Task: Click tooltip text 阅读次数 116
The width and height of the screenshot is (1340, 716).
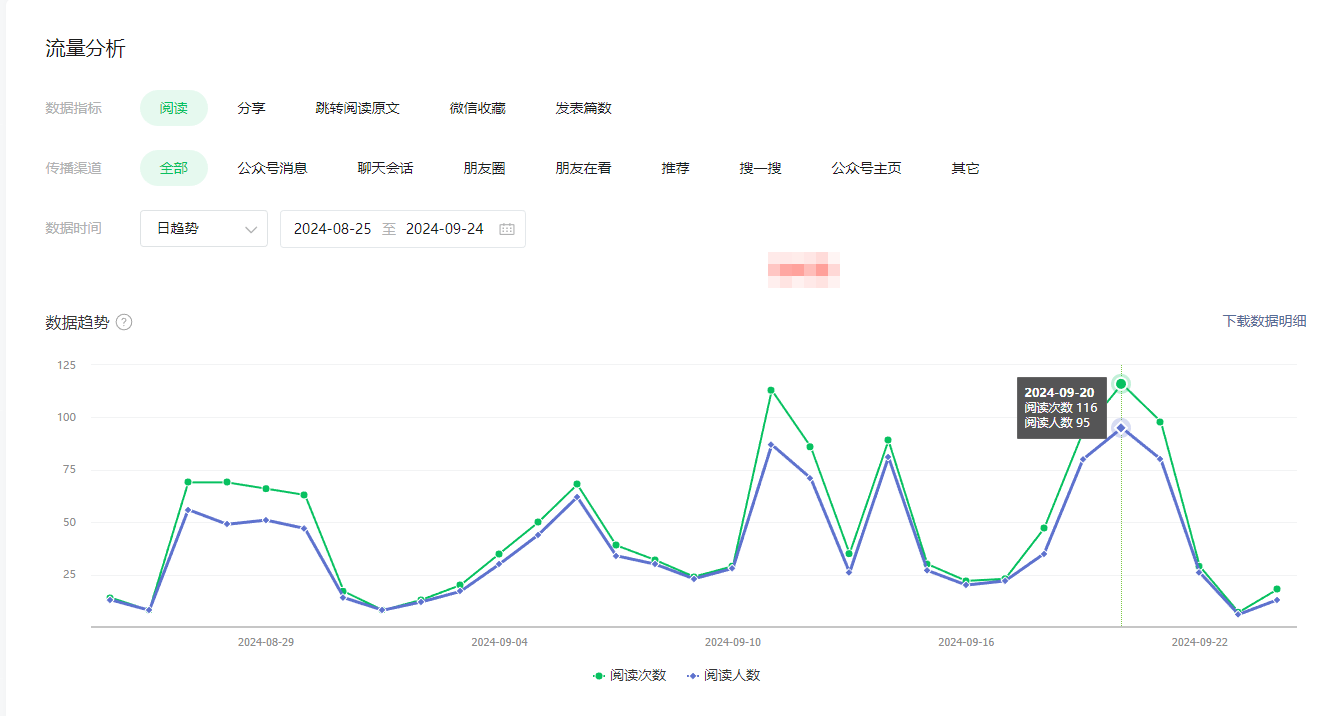Action: click(x=1060, y=408)
